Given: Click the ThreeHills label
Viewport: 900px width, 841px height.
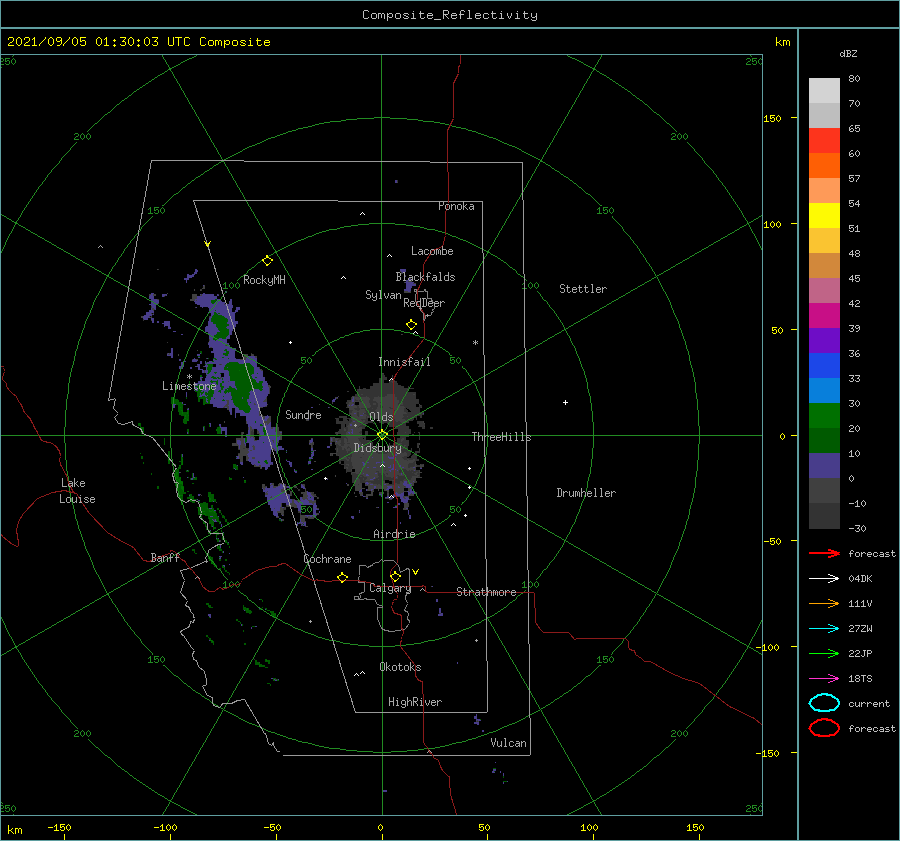Looking at the screenshot, I should pyautogui.click(x=501, y=437).
